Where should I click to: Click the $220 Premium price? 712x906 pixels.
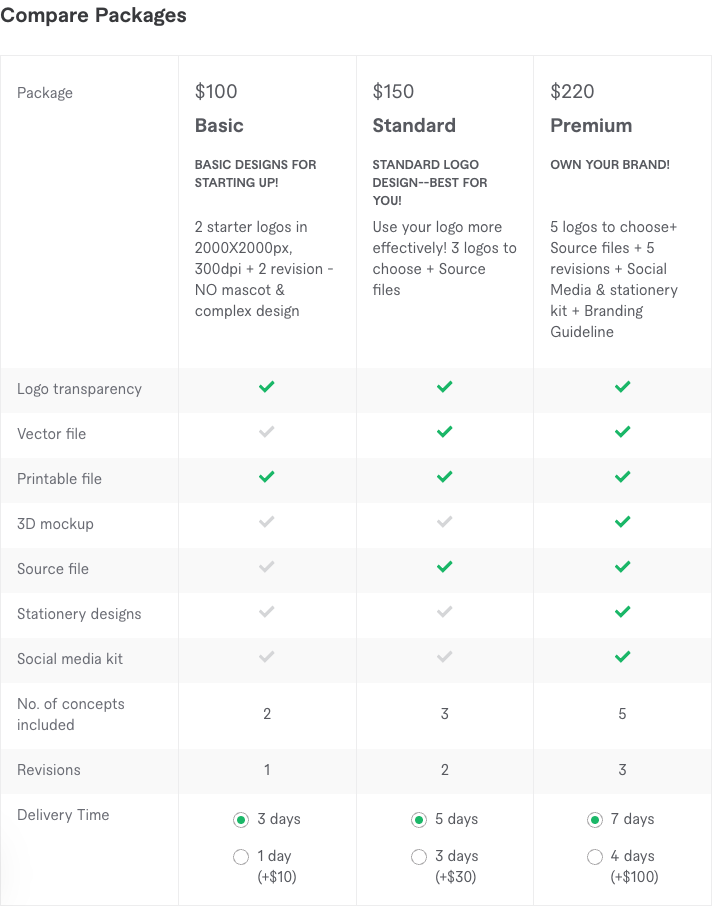pos(573,92)
